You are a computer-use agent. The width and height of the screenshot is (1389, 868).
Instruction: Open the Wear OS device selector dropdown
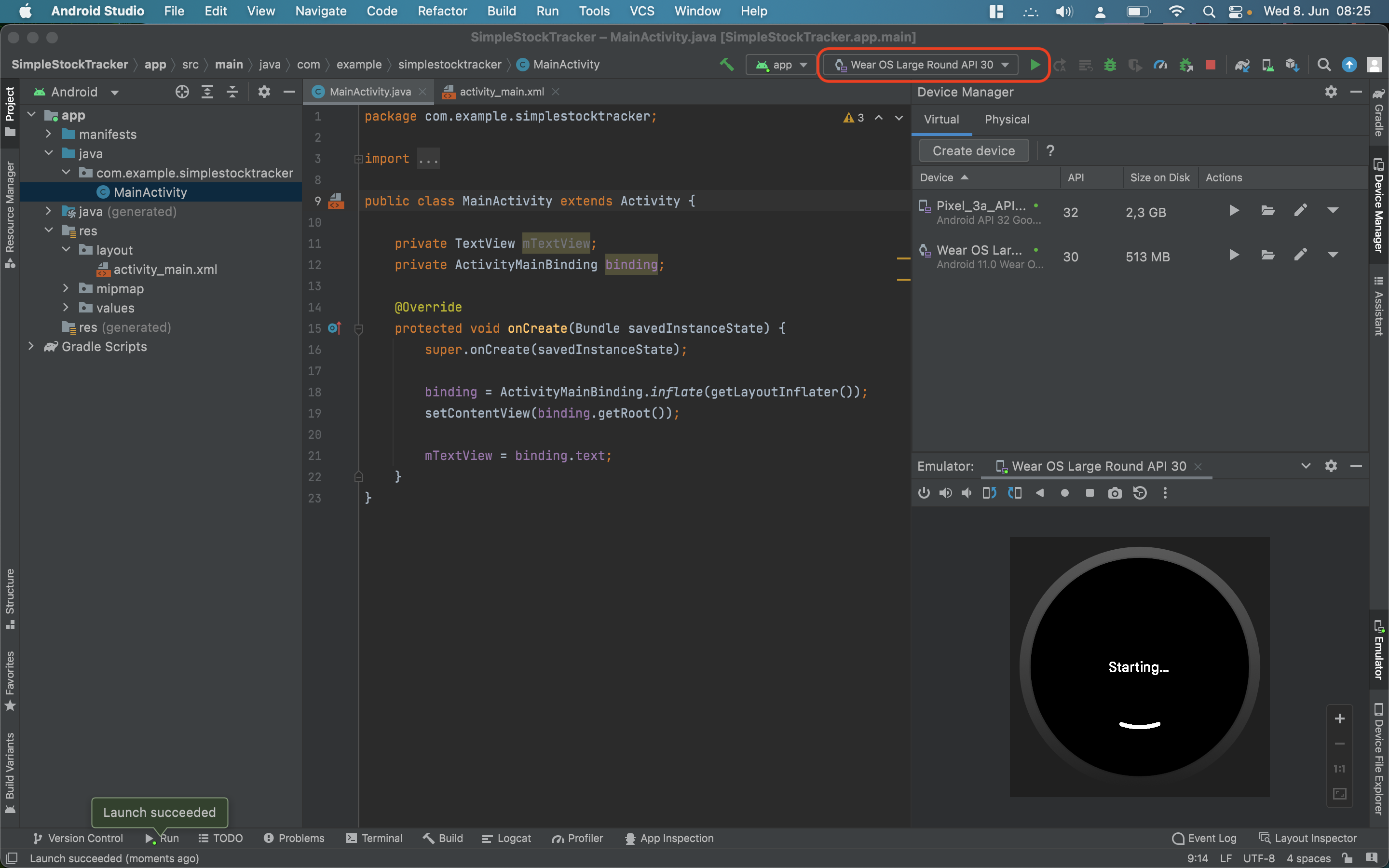pyautogui.click(x=921, y=65)
